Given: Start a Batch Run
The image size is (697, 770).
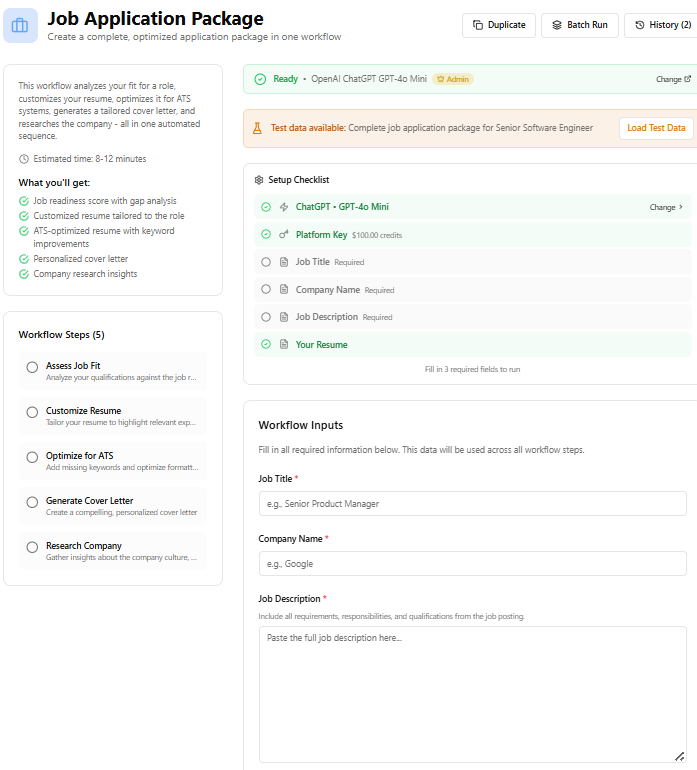Looking at the screenshot, I should pyautogui.click(x=580, y=25).
